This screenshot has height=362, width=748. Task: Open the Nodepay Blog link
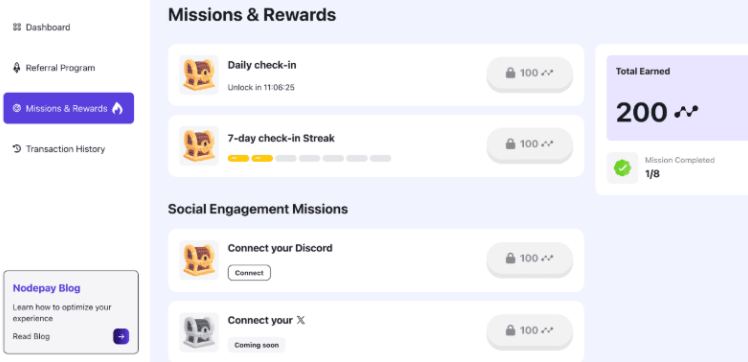coord(47,288)
